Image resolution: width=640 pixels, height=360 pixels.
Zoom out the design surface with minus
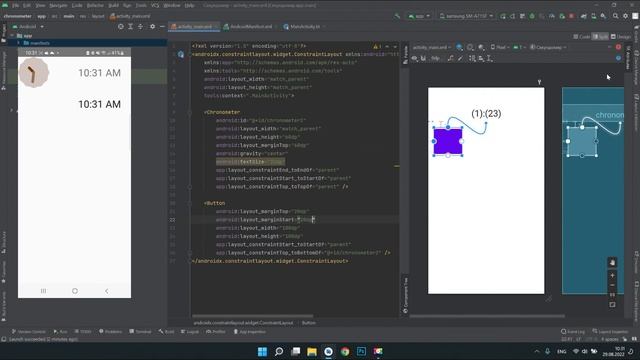612,285
